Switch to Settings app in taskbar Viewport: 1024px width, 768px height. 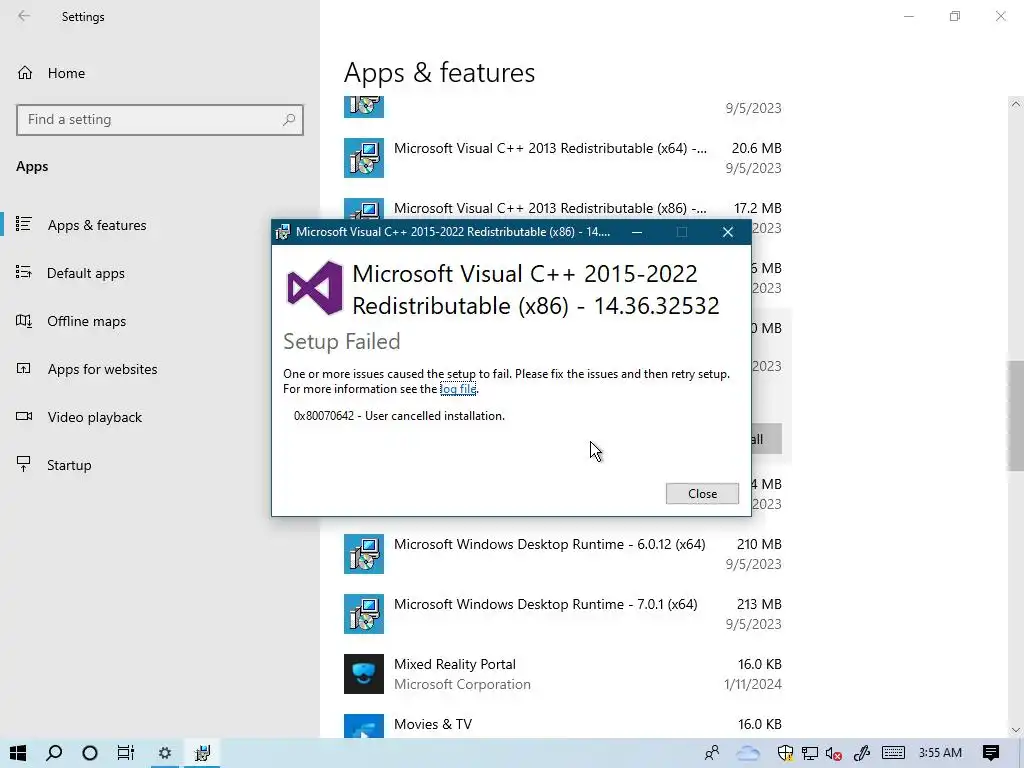[x=165, y=753]
